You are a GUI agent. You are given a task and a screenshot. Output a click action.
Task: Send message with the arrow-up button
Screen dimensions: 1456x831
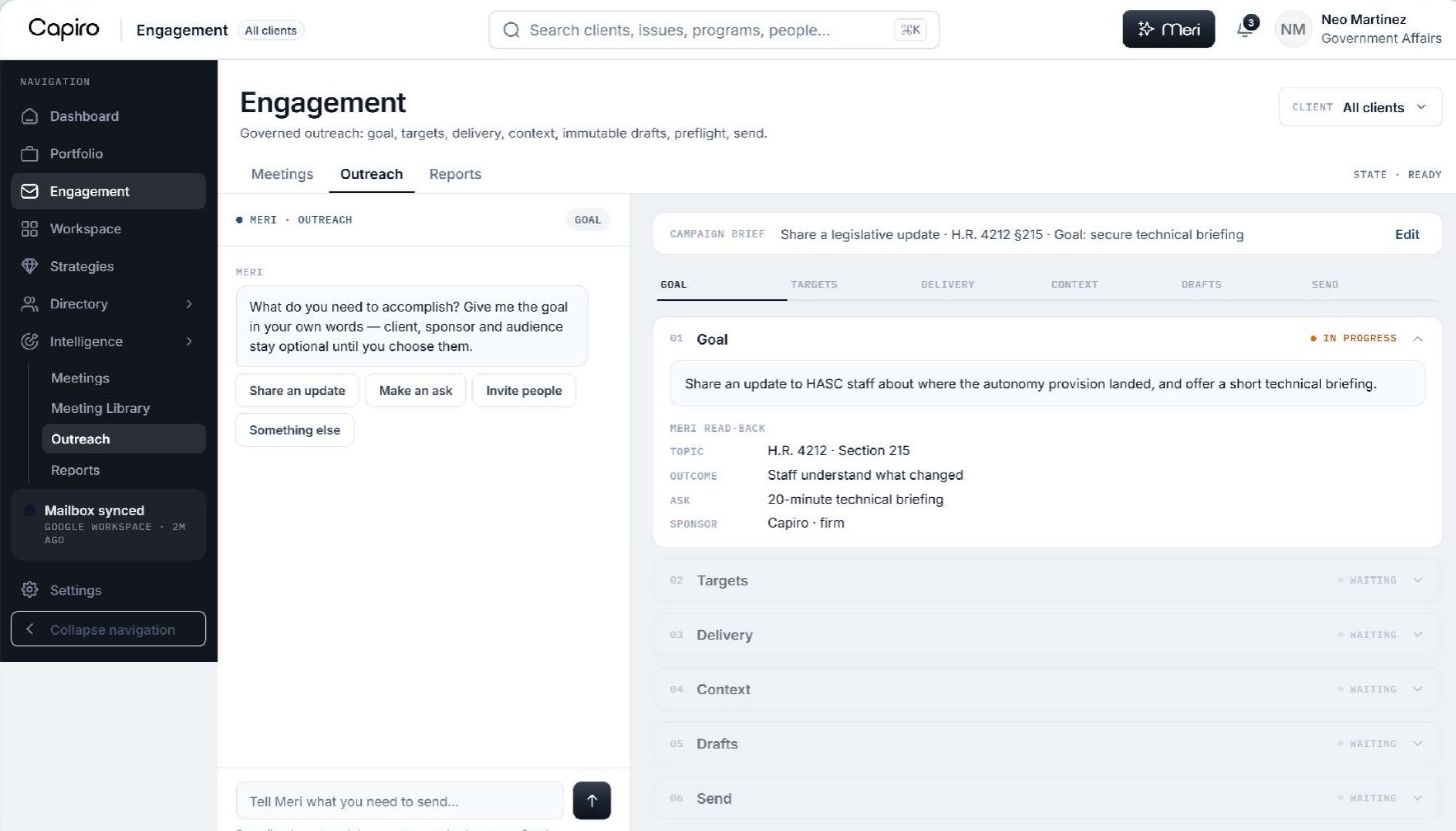click(592, 800)
